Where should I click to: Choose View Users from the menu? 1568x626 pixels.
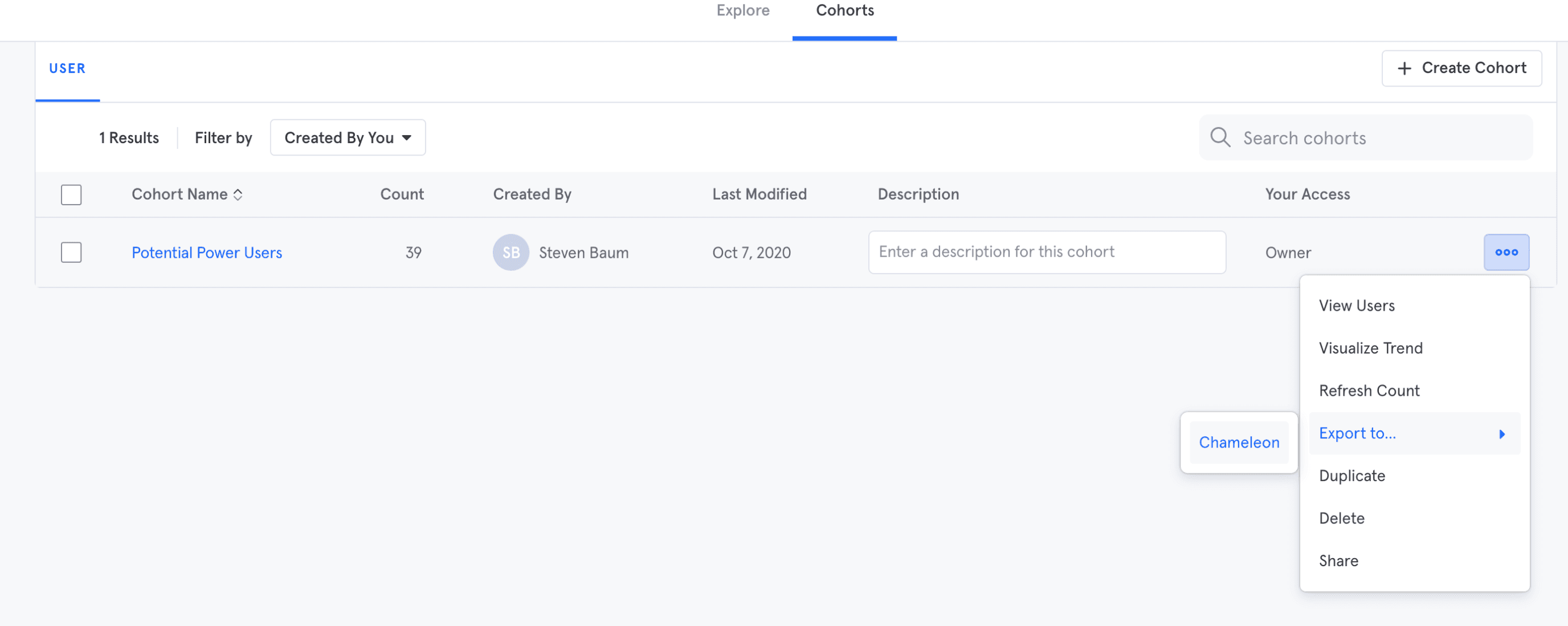click(1356, 306)
